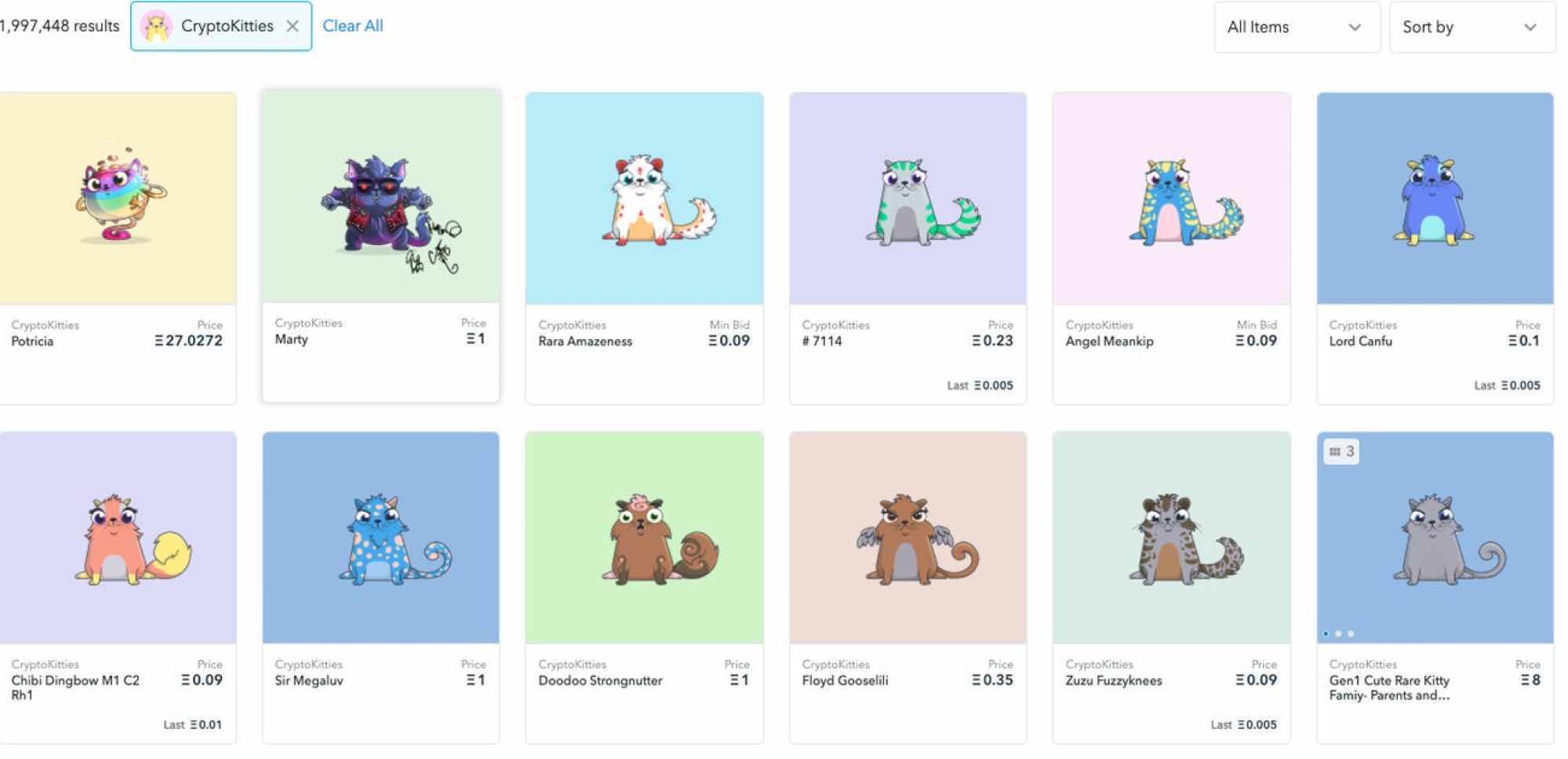Click the carousel dots on Gen1 Cute Rare Kitty
Image resolution: width=1568 pixels, height=759 pixels.
(1338, 634)
